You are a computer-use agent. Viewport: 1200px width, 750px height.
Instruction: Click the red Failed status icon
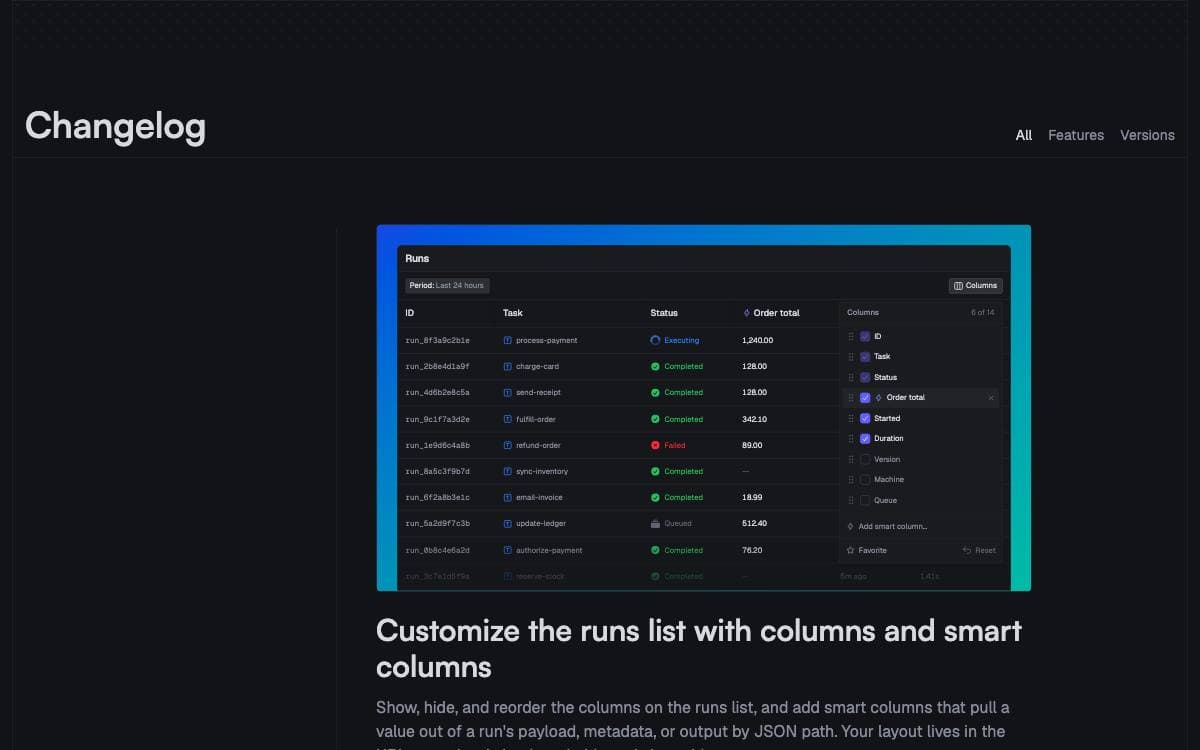coord(655,445)
